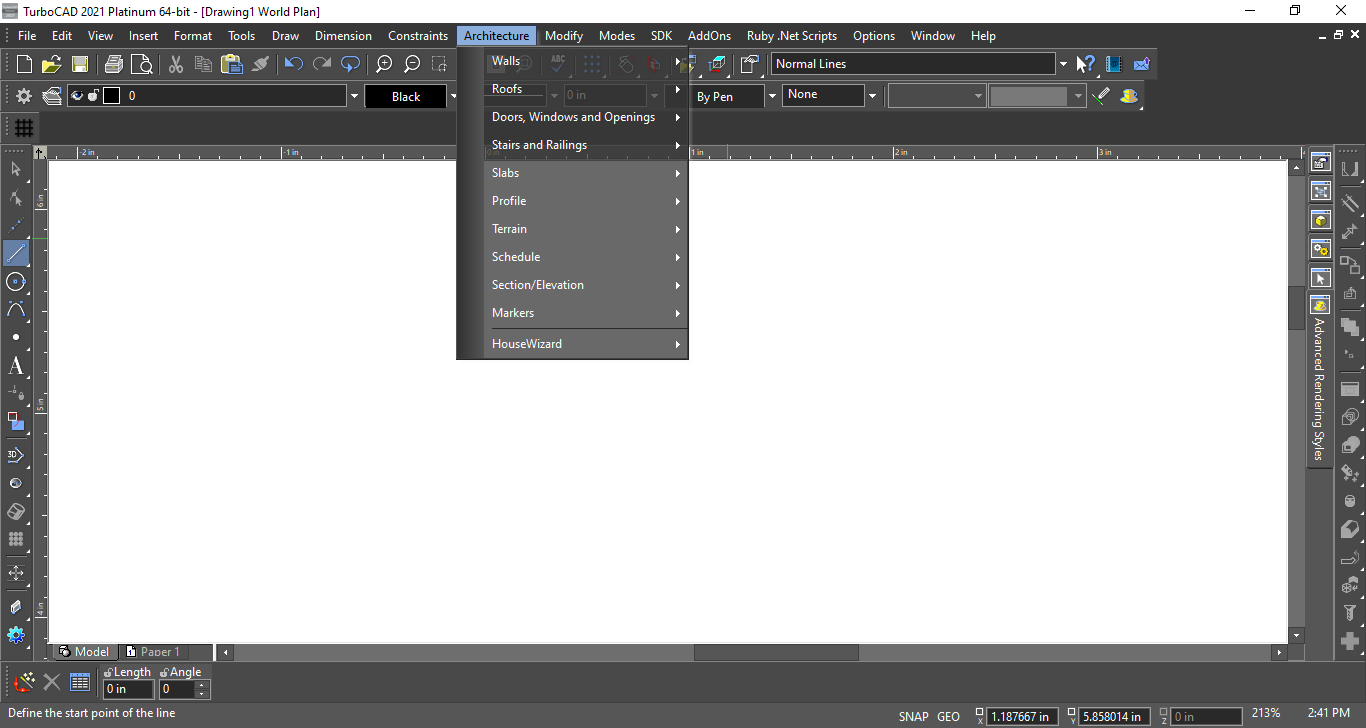Click the Cancel X icon in inspector bar

(52, 683)
